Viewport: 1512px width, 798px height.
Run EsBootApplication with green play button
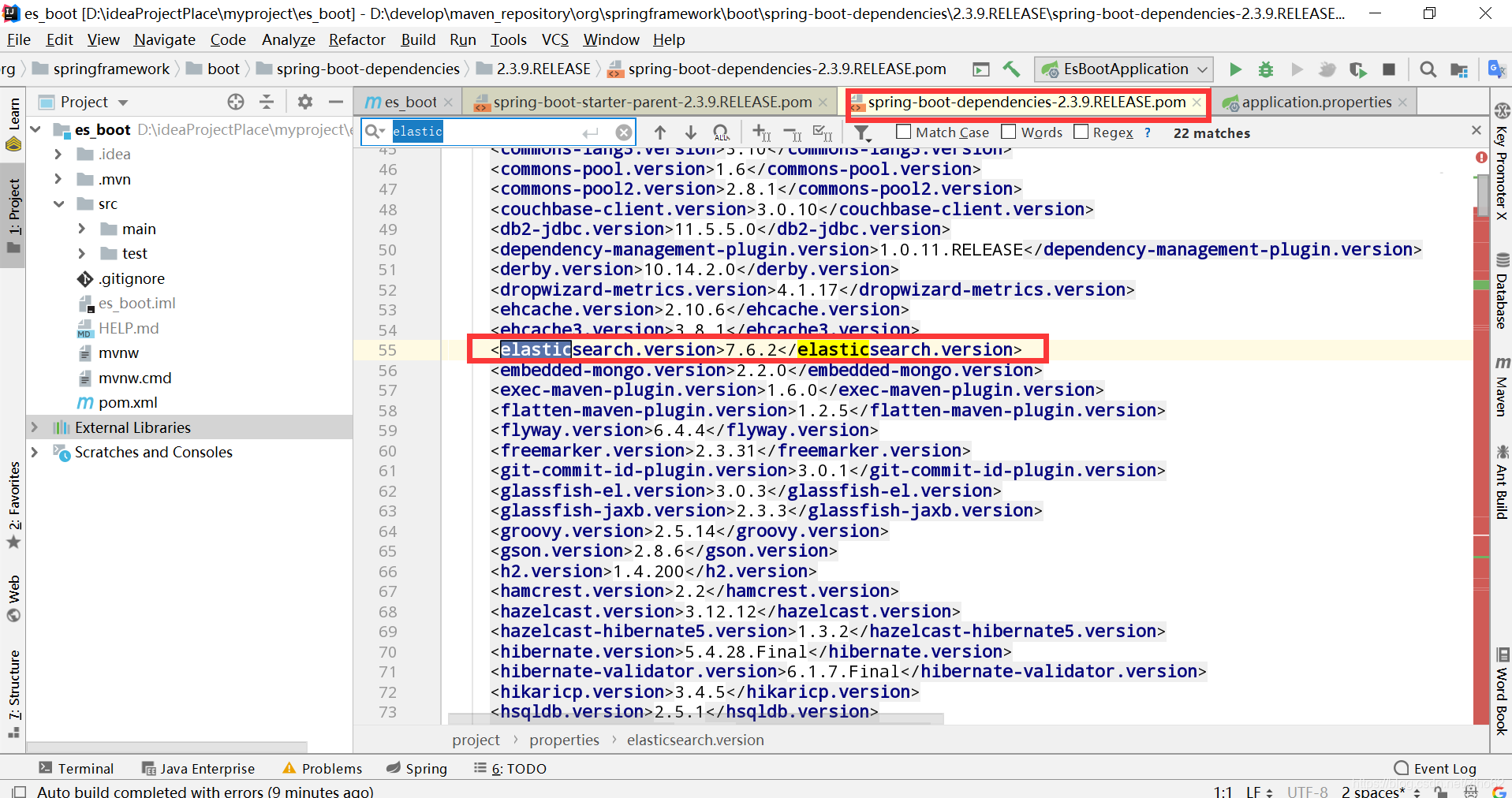coord(1235,69)
